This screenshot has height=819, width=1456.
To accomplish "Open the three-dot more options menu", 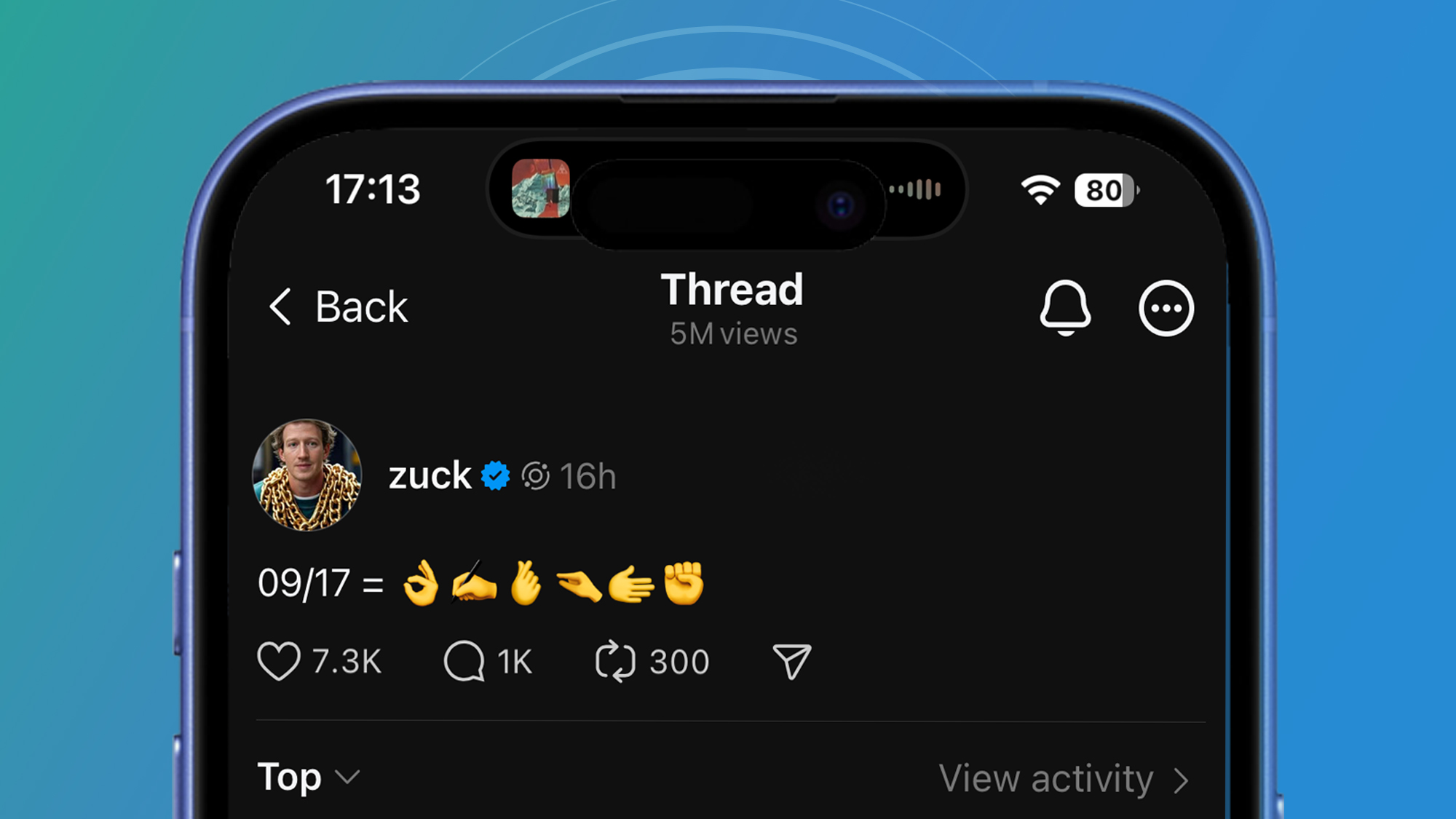I will (1166, 308).
